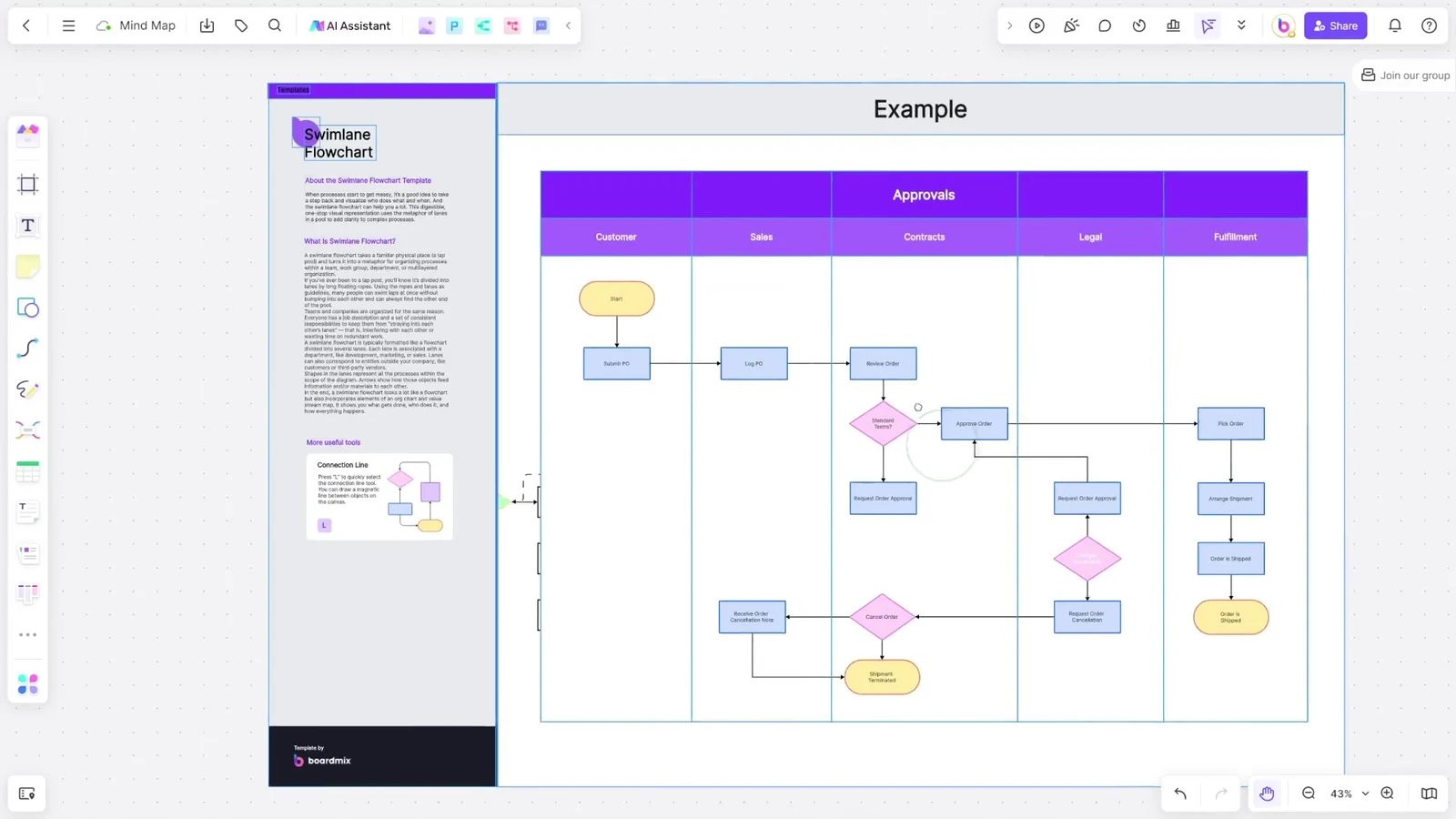Collapse the top-left toolbar with its chevron
This screenshot has width=1456, height=819.
click(568, 25)
